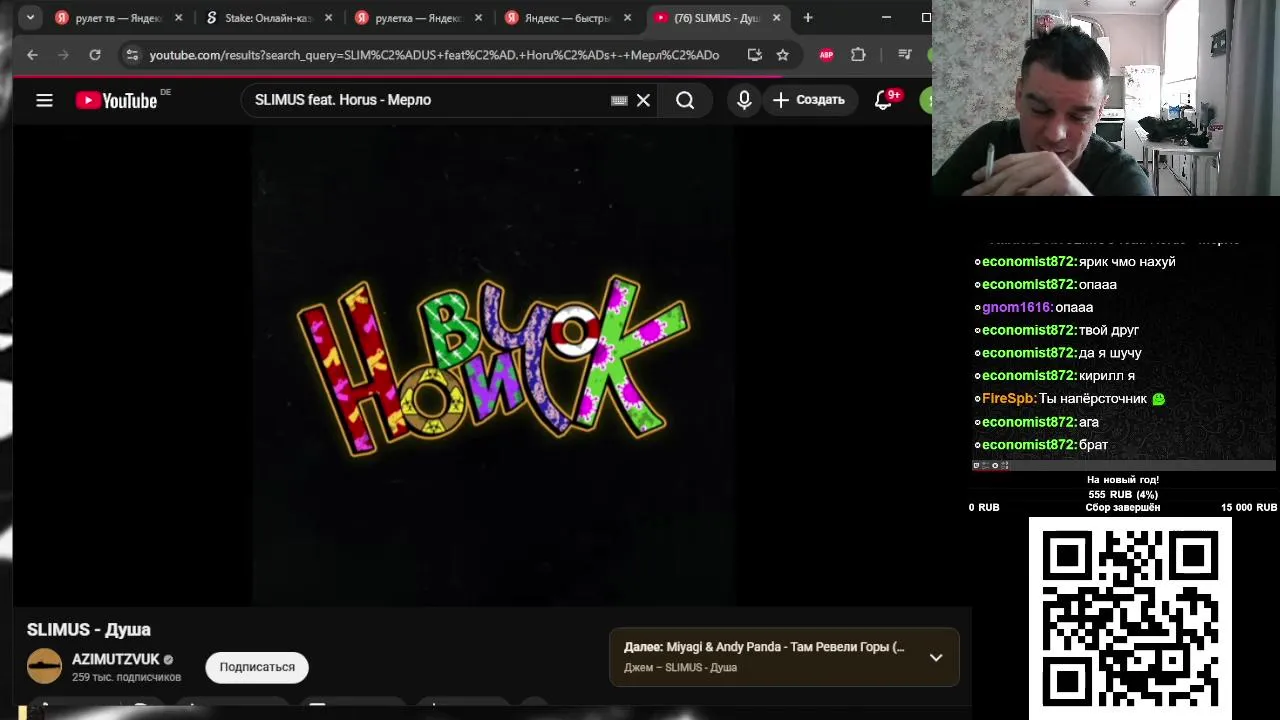Viewport: 1280px width, 720px height.
Task: Close the "рулетка — Яндекс" tab
Action: coord(478,18)
